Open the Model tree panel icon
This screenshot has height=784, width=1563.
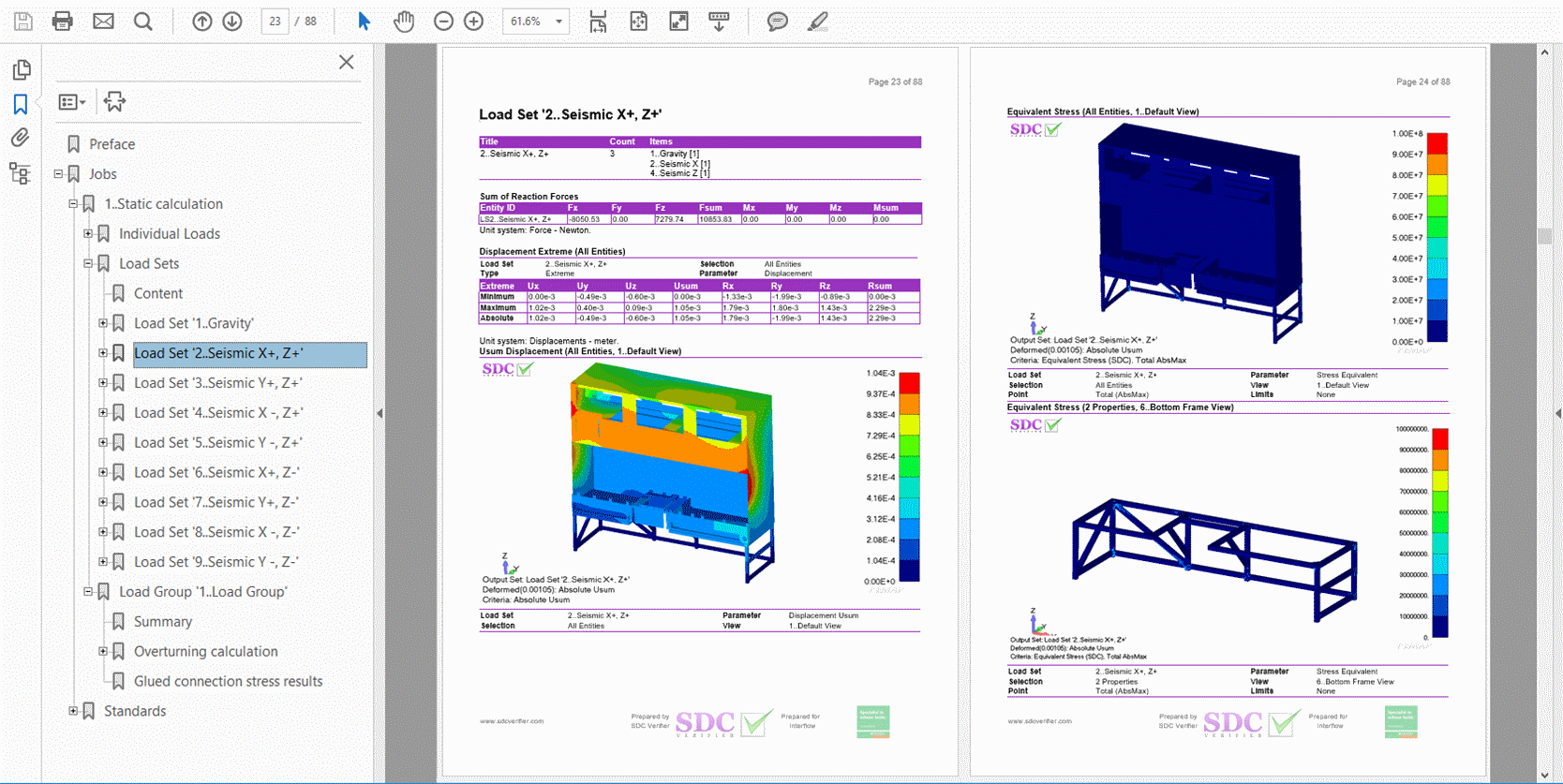(20, 172)
